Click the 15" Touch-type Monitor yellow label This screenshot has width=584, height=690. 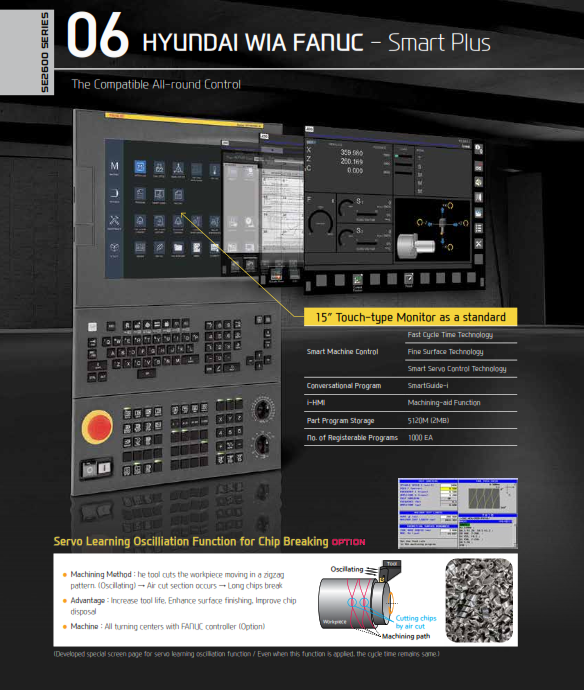(410, 317)
